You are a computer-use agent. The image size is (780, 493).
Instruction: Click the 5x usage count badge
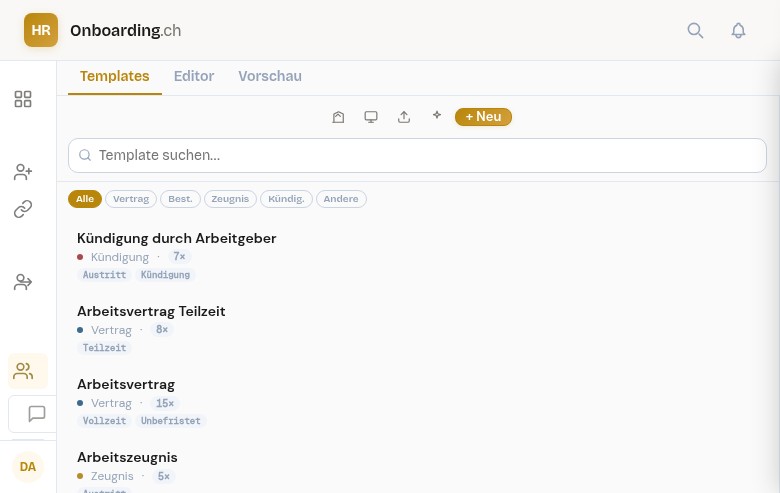164,476
